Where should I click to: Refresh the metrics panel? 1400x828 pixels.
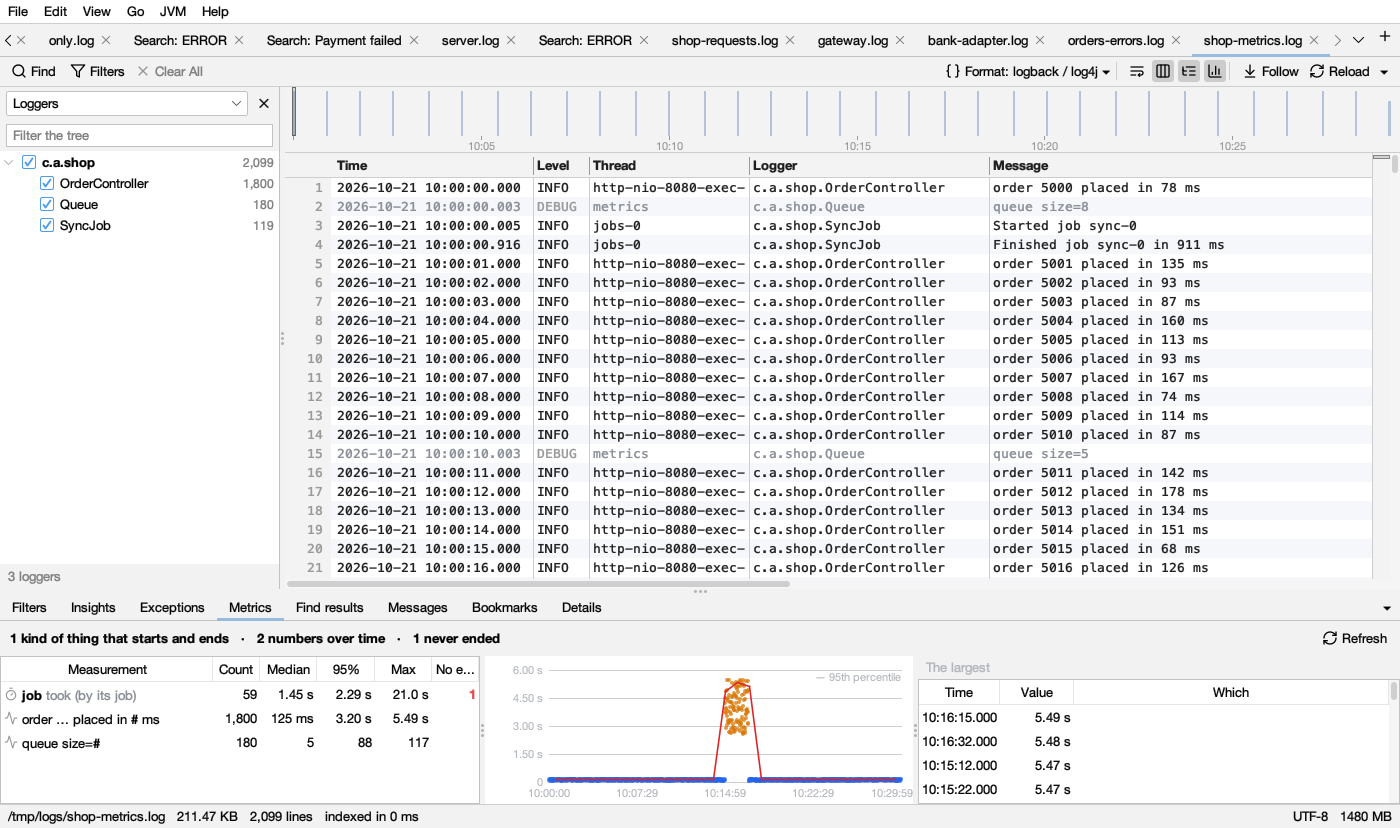1355,638
